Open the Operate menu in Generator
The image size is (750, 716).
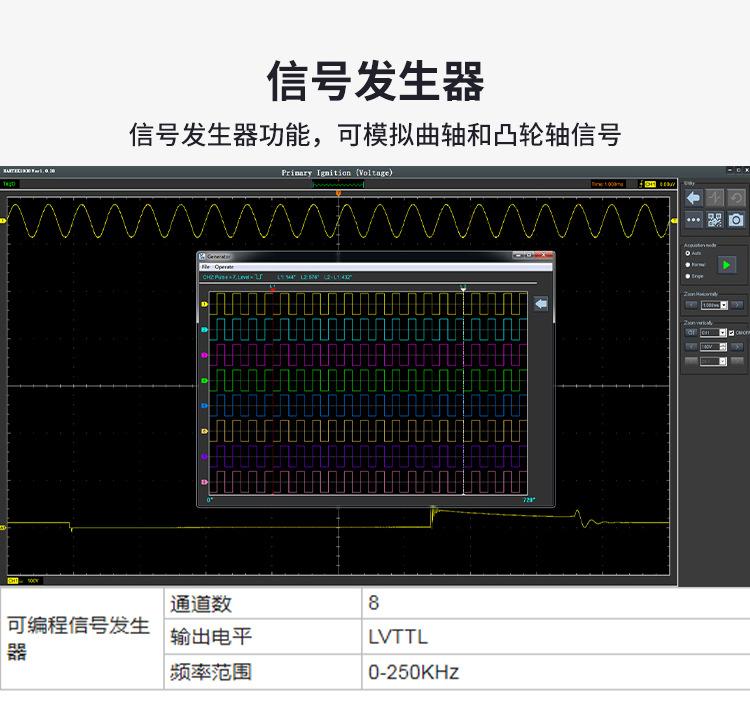coord(223,267)
